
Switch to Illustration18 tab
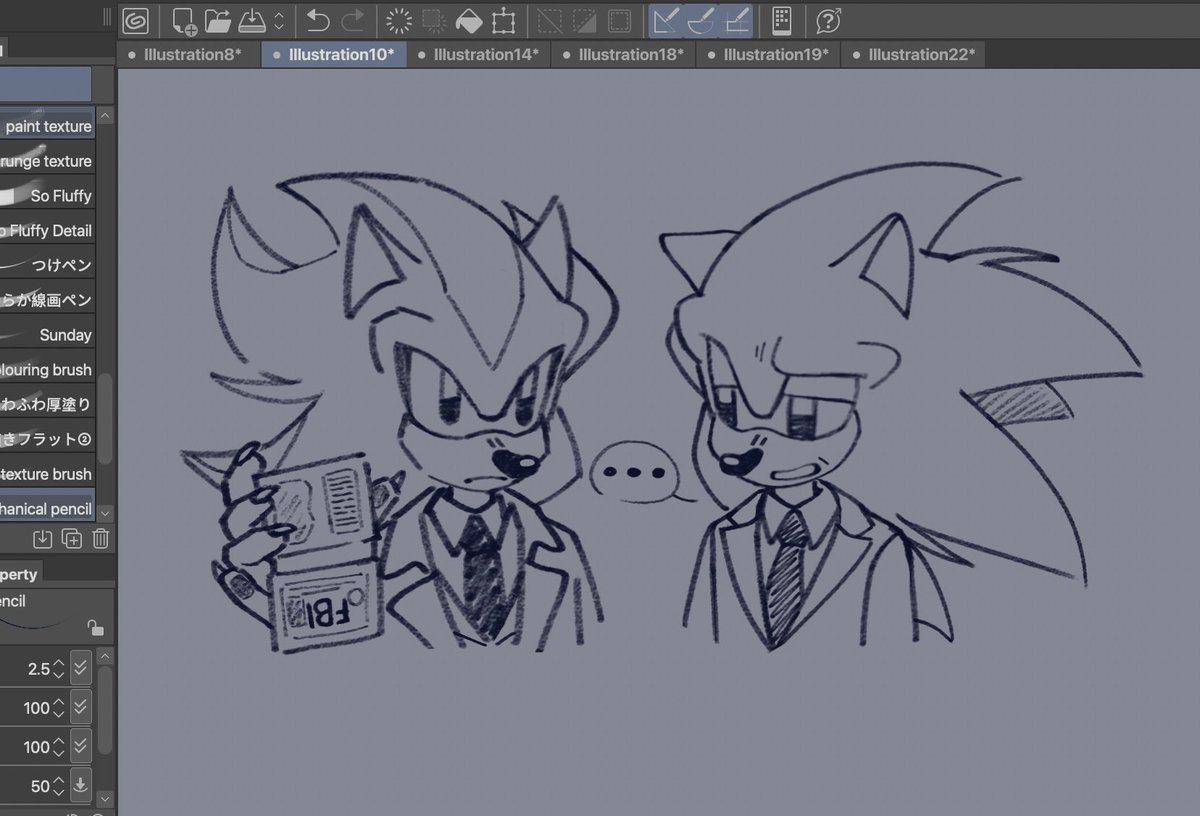click(624, 55)
